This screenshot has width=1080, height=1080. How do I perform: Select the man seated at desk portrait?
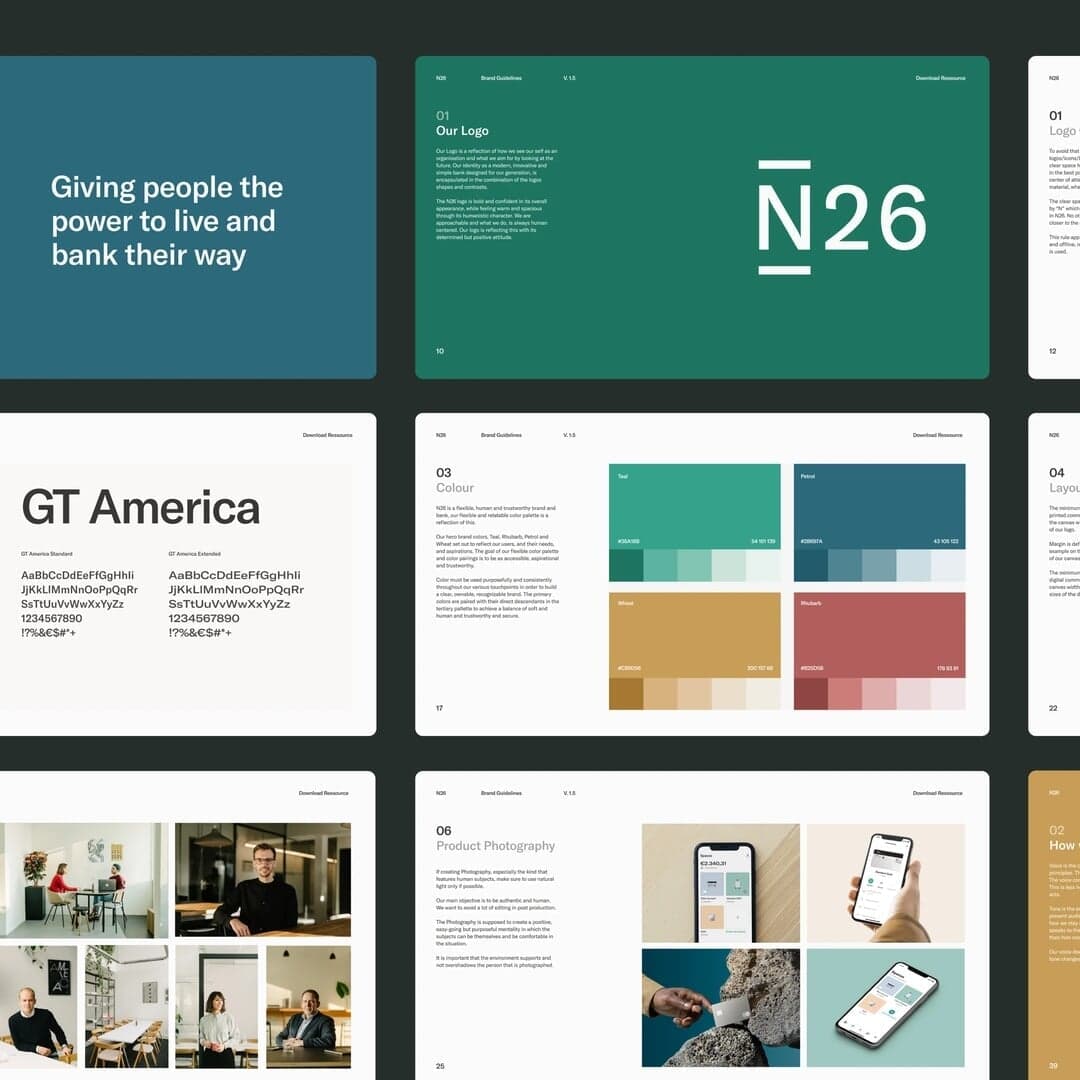pyautogui.click(x=263, y=880)
